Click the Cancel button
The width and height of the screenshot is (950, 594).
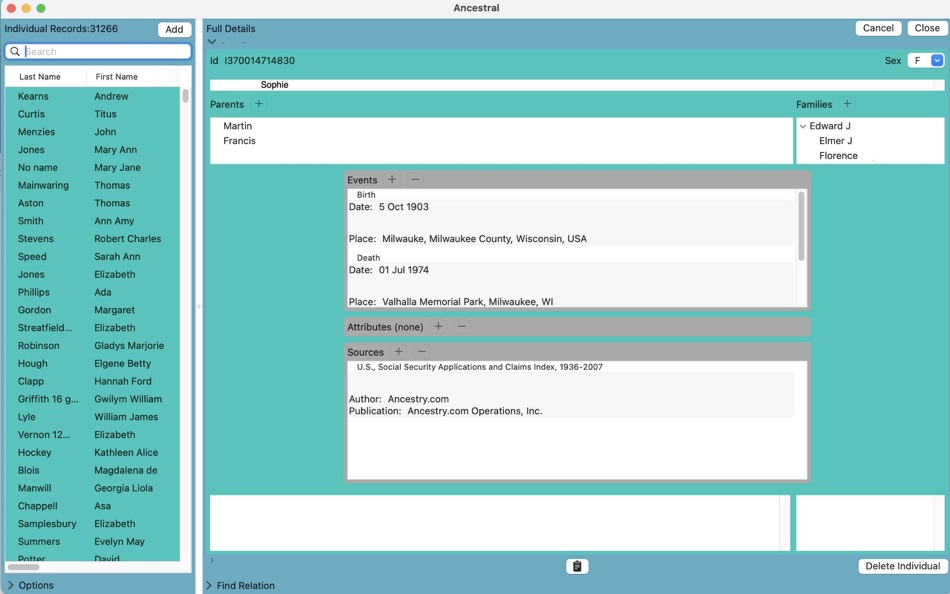tap(878, 28)
